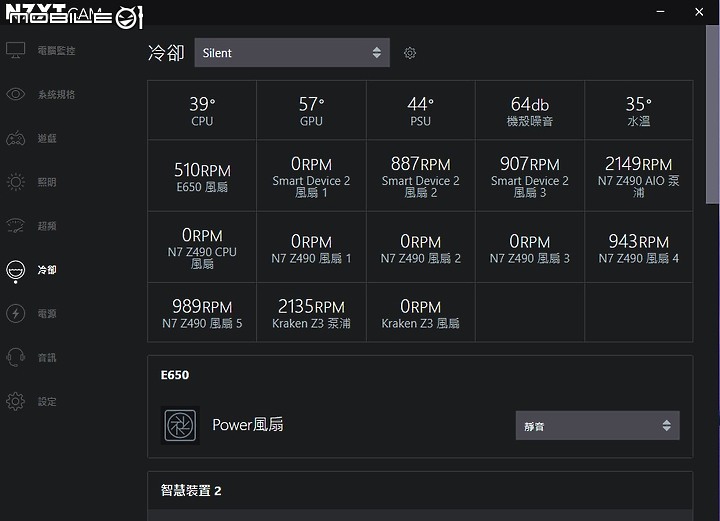Minimize the CAM window
The height and width of the screenshot is (521, 720).
pos(660,11)
